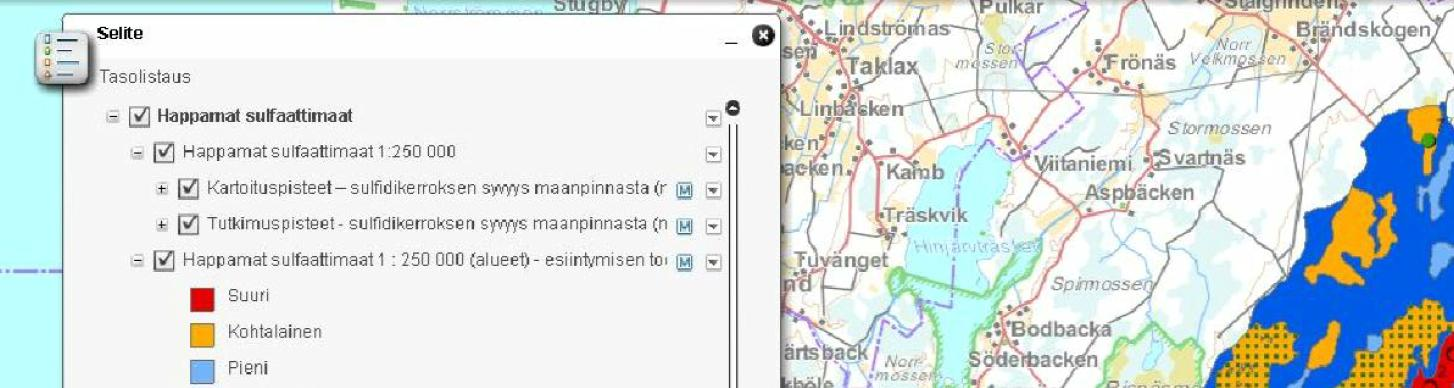
Task: Click the Kartoituspisteet layer name
Action: point(436,188)
